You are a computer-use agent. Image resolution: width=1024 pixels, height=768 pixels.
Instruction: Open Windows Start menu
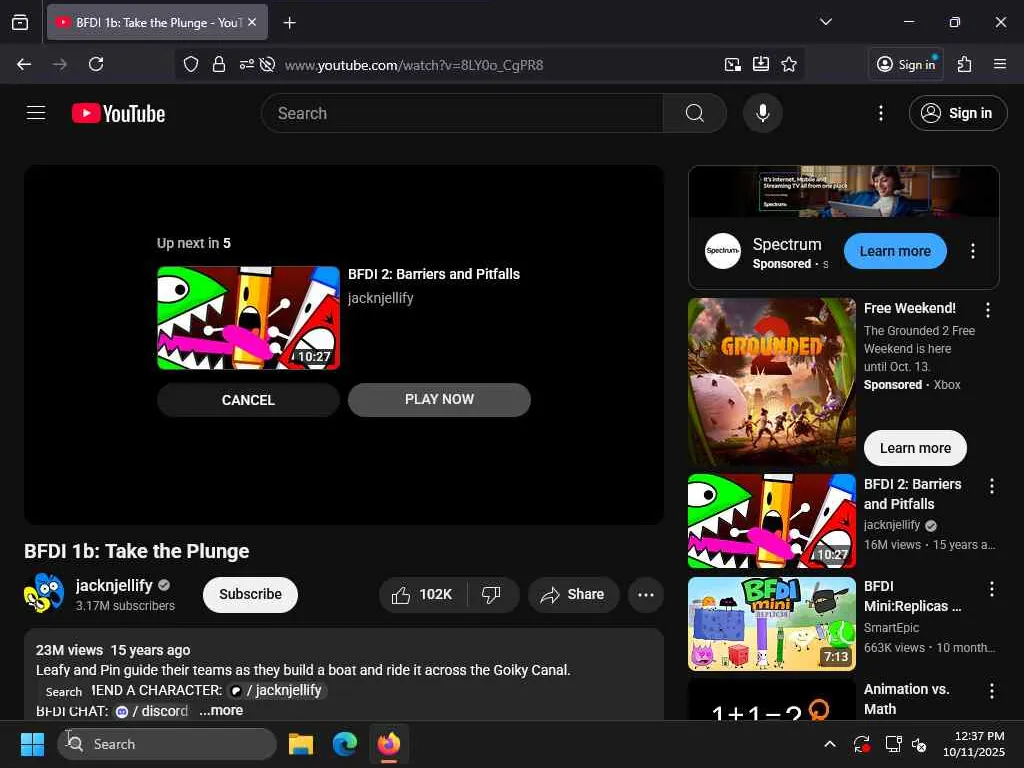32,744
